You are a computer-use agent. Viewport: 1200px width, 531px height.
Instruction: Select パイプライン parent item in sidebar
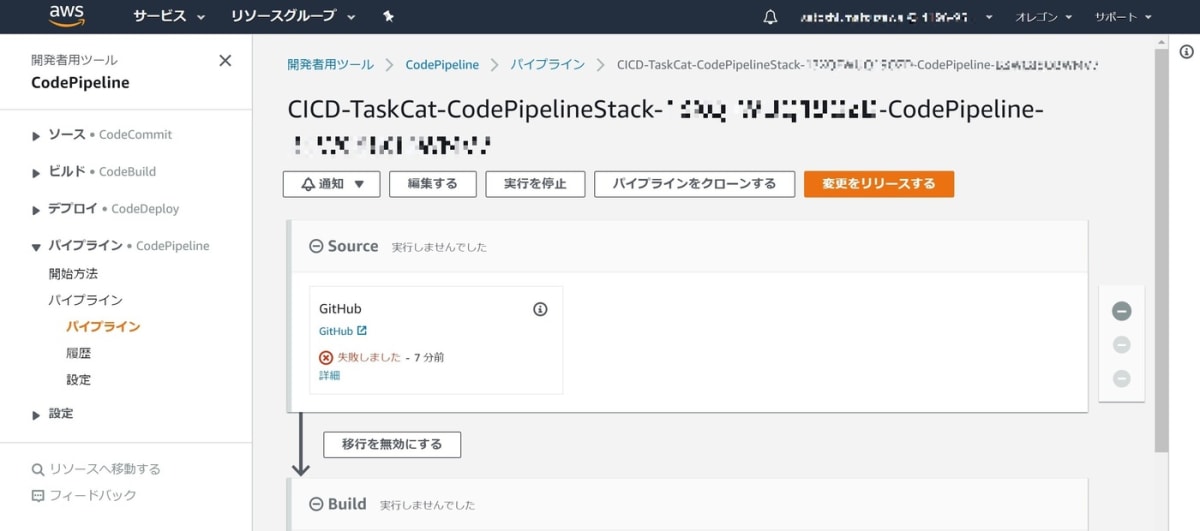(85, 300)
